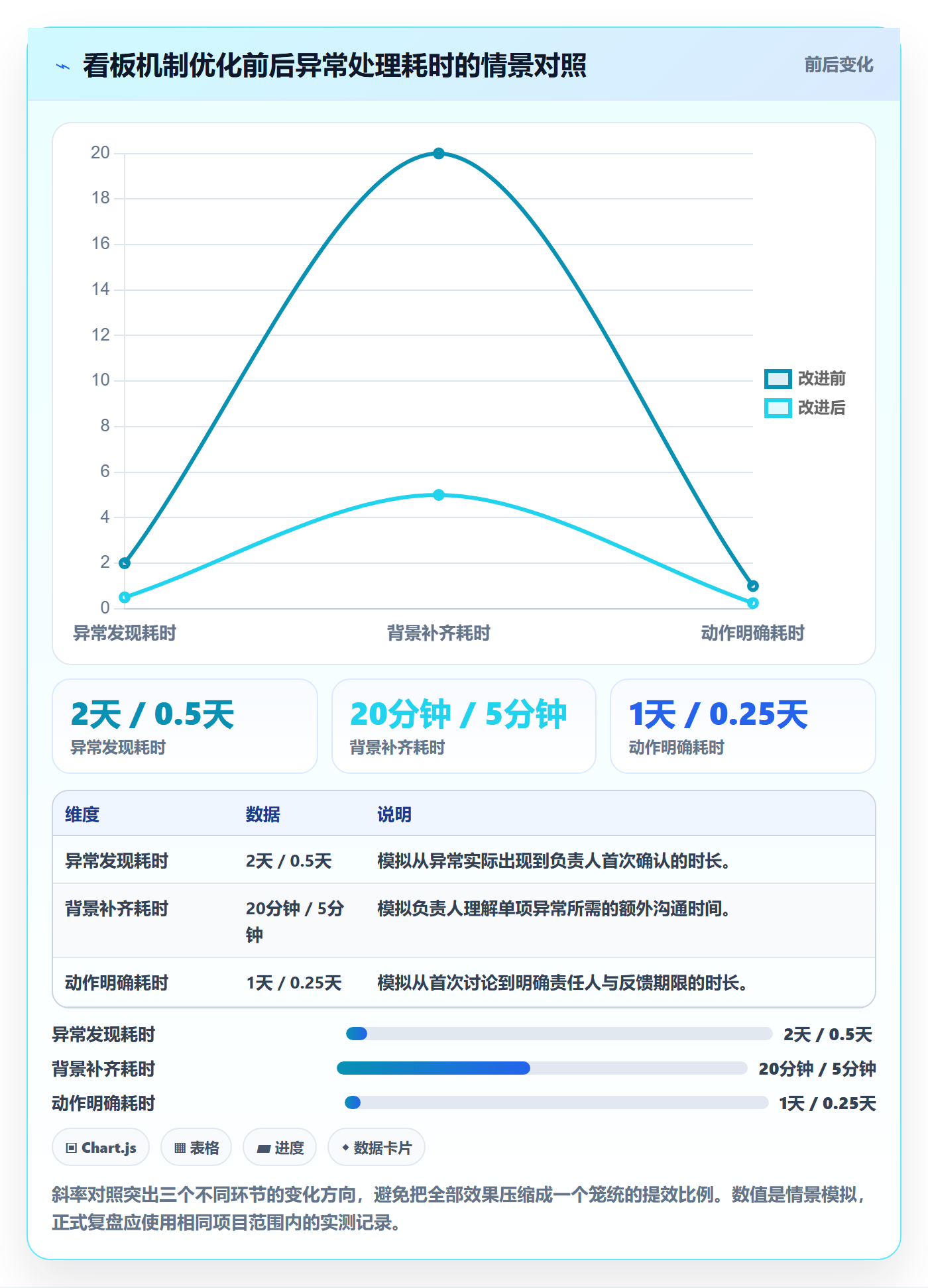Click the 异常发现耗时 x-axis label

pos(125,633)
